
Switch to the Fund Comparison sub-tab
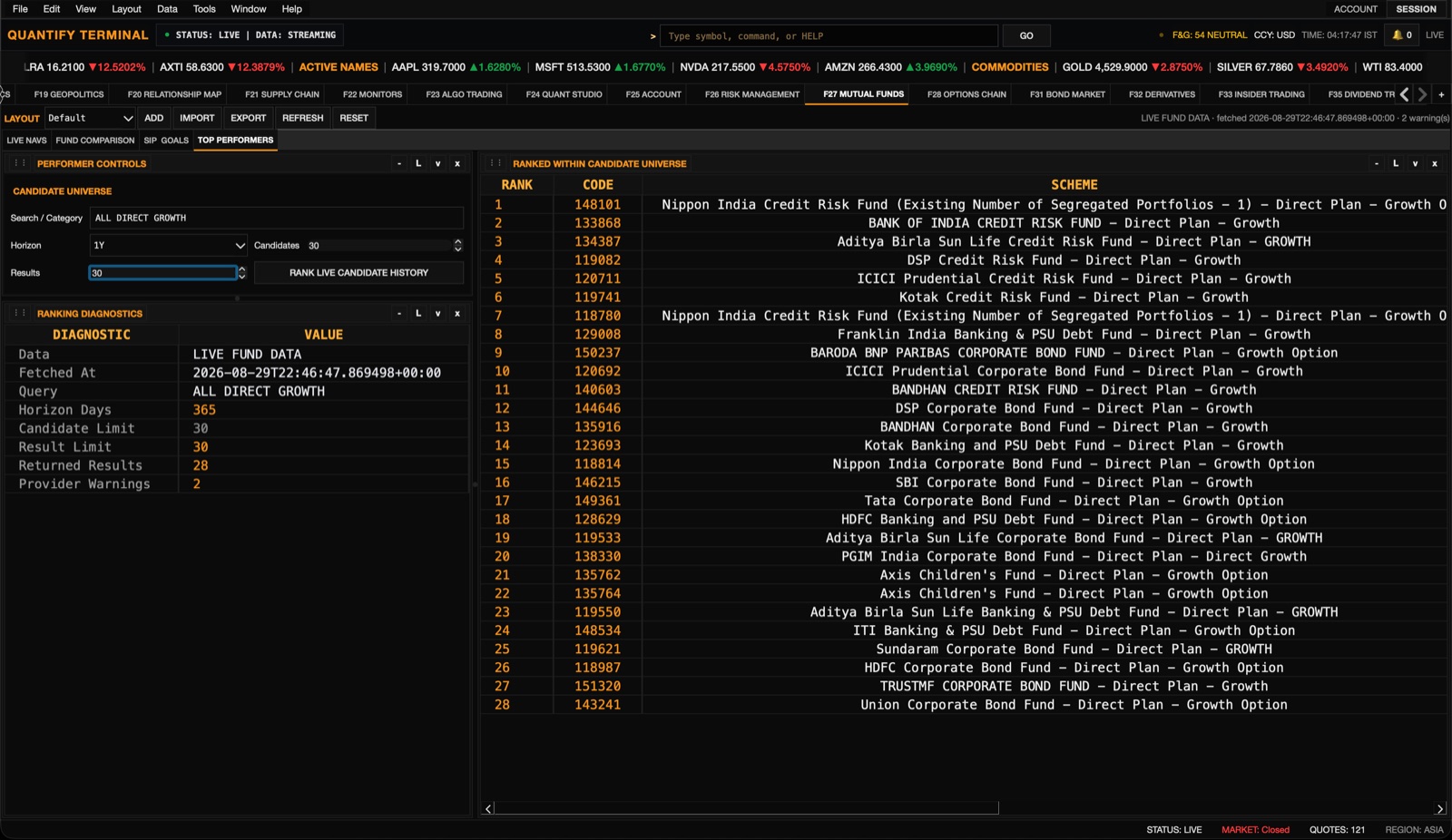point(95,141)
